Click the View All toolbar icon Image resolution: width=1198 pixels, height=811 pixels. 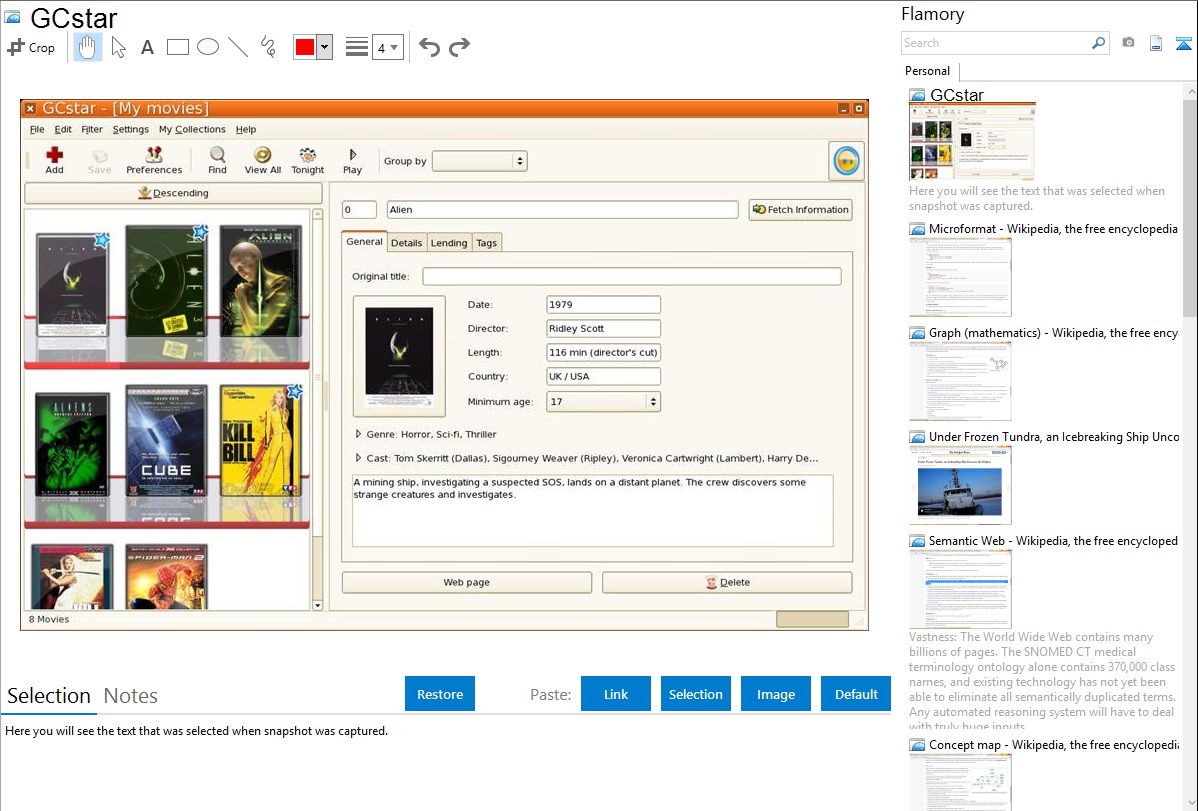[x=263, y=161]
